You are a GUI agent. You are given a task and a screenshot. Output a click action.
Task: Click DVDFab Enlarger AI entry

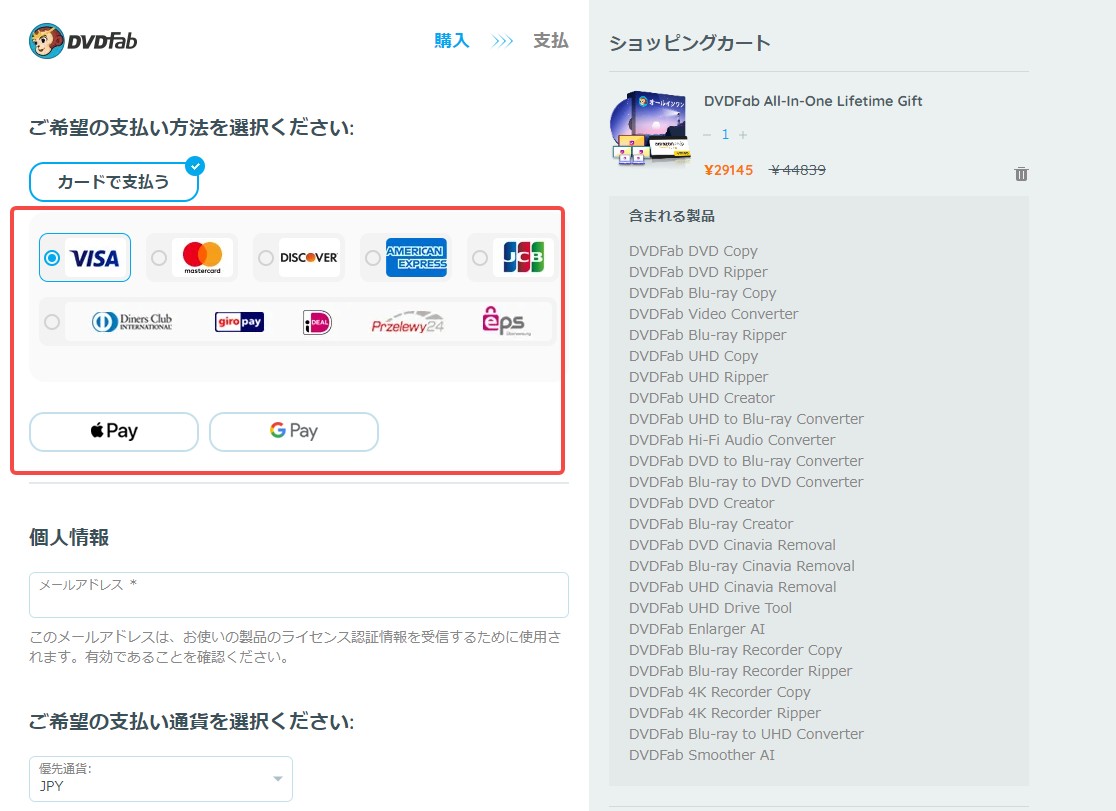pyautogui.click(x=697, y=629)
